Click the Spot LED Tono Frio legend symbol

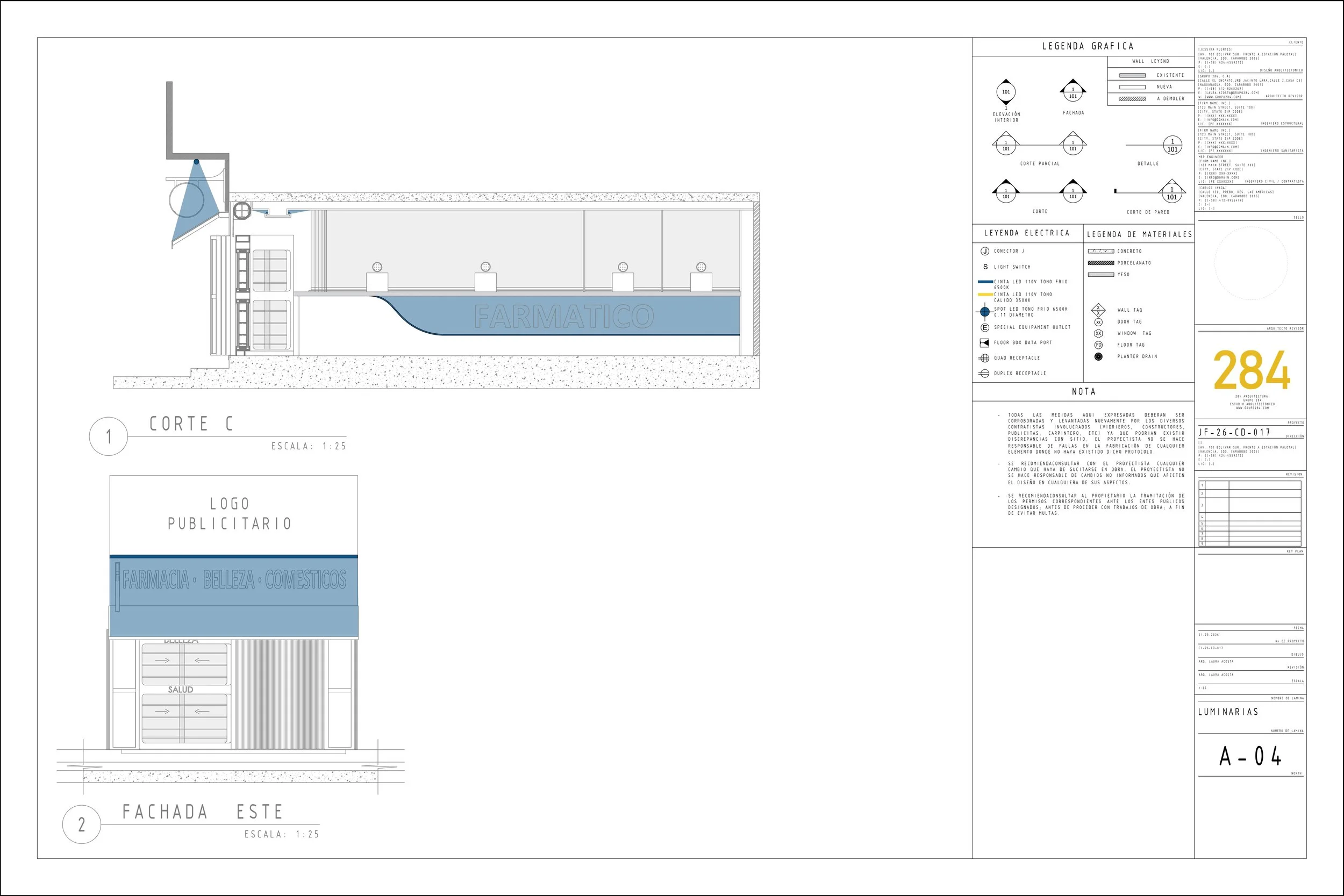pyautogui.click(x=984, y=311)
